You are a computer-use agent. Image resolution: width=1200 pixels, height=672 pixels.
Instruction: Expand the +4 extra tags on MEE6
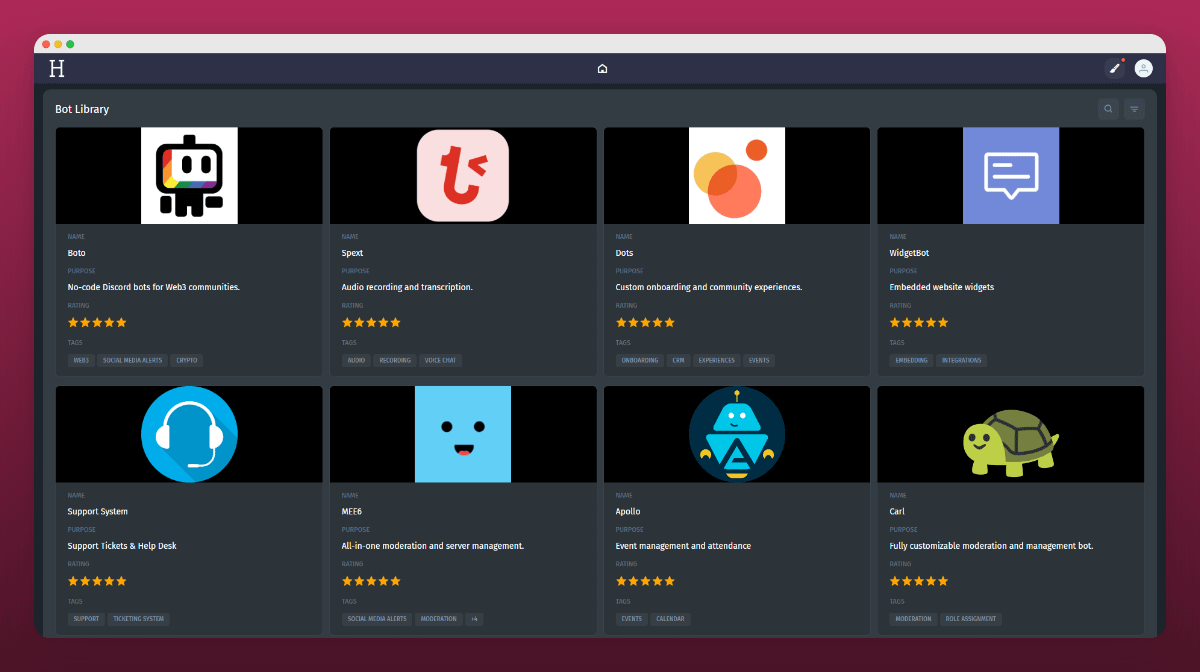(x=474, y=619)
